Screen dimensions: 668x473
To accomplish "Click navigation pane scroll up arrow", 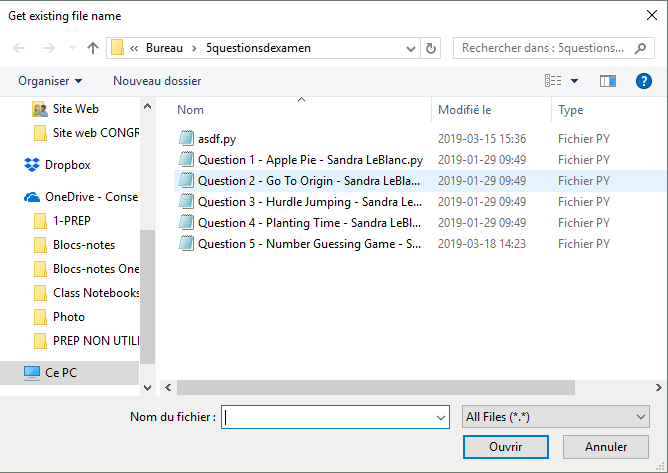I will tap(147, 107).
